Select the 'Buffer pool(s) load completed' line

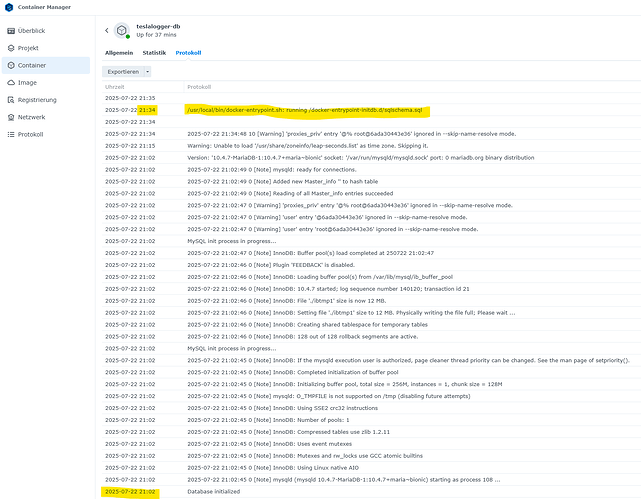pos(371,253)
